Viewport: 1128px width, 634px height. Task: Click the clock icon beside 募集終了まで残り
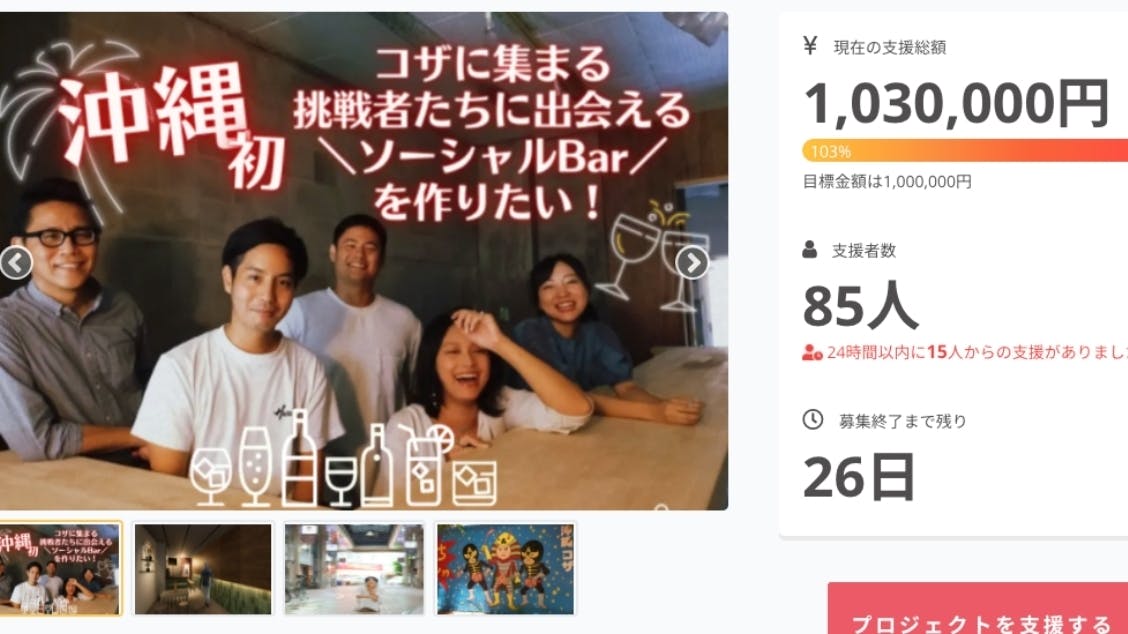click(812, 420)
